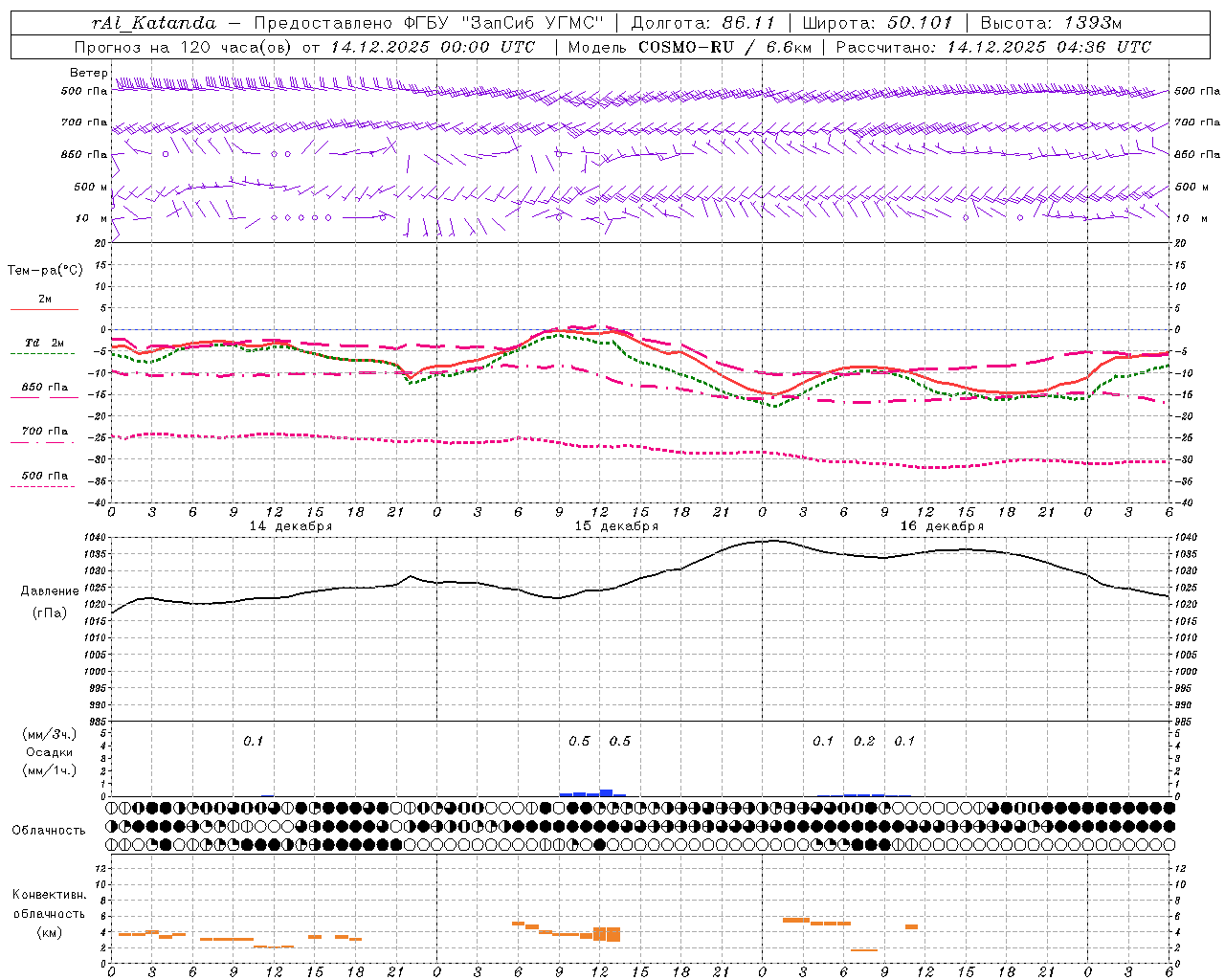1225x980 pixels.
Task: Click left 500 гПа wind level label under Ветер
Action: tap(84, 91)
